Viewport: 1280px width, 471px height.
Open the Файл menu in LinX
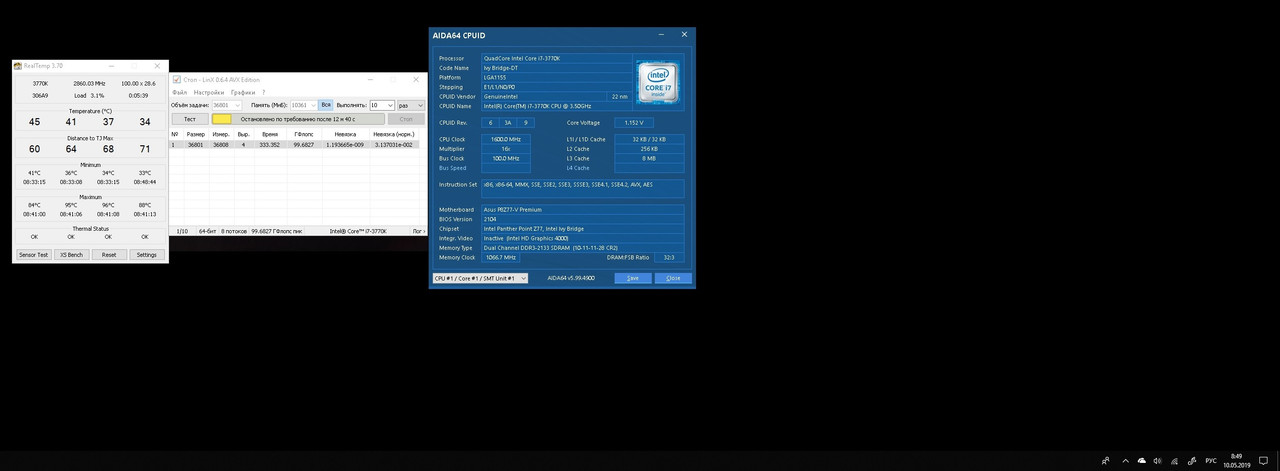(179, 92)
